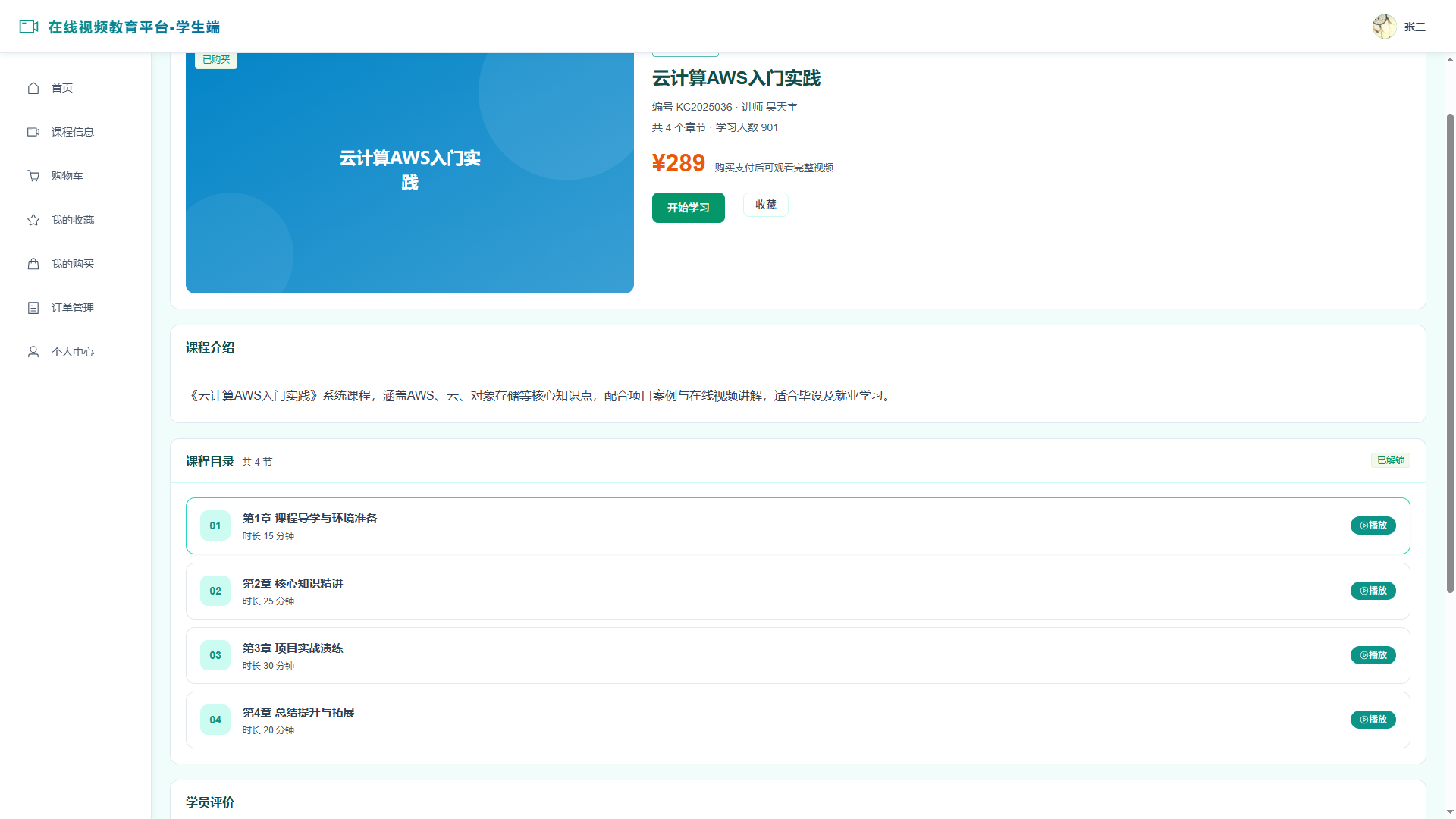Play chapter 1 课程导学与环境准备
The width and height of the screenshot is (1456, 819).
click(x=1373, y=526)
